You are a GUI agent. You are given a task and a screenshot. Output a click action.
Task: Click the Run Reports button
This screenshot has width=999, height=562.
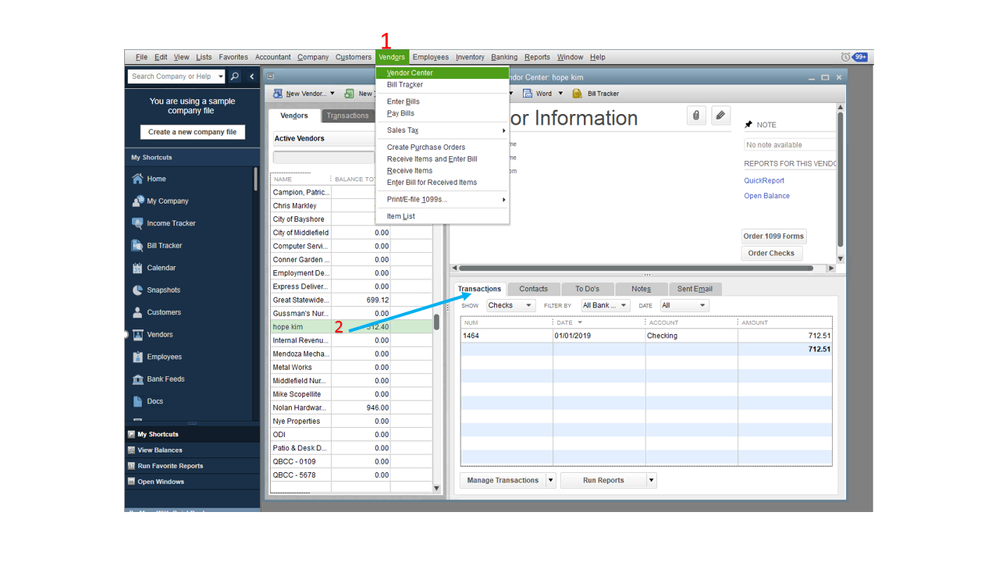[603, 480]
